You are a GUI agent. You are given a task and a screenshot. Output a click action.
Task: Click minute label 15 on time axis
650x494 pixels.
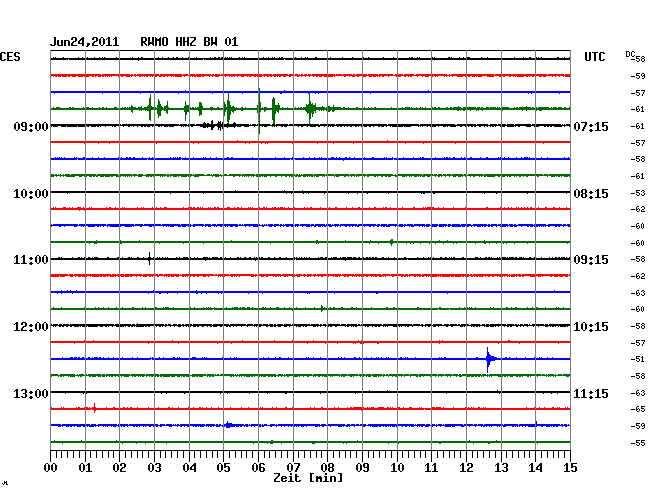[x=570, y=467]
